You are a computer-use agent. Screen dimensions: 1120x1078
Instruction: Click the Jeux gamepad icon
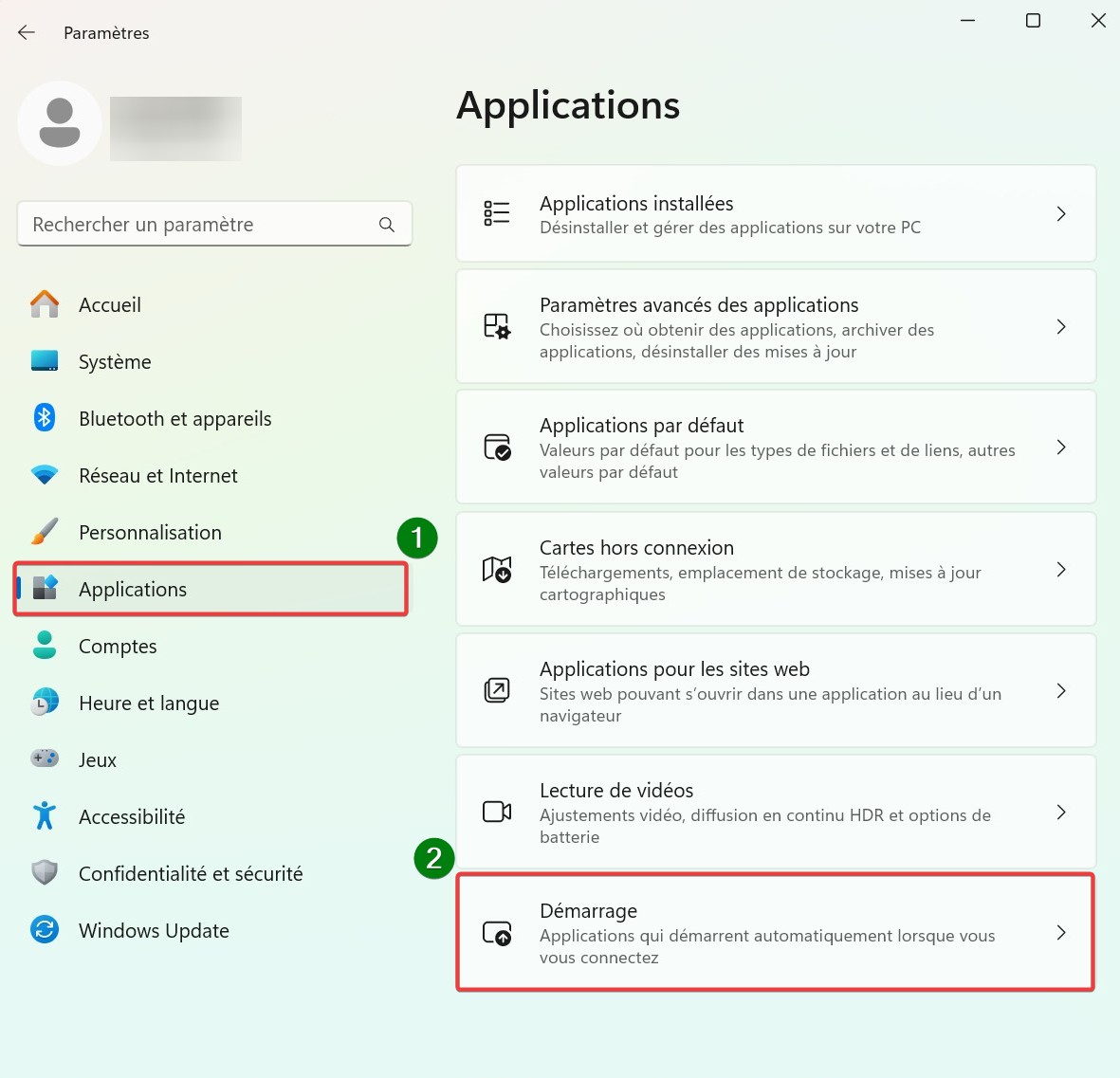[x=45, y=758]
